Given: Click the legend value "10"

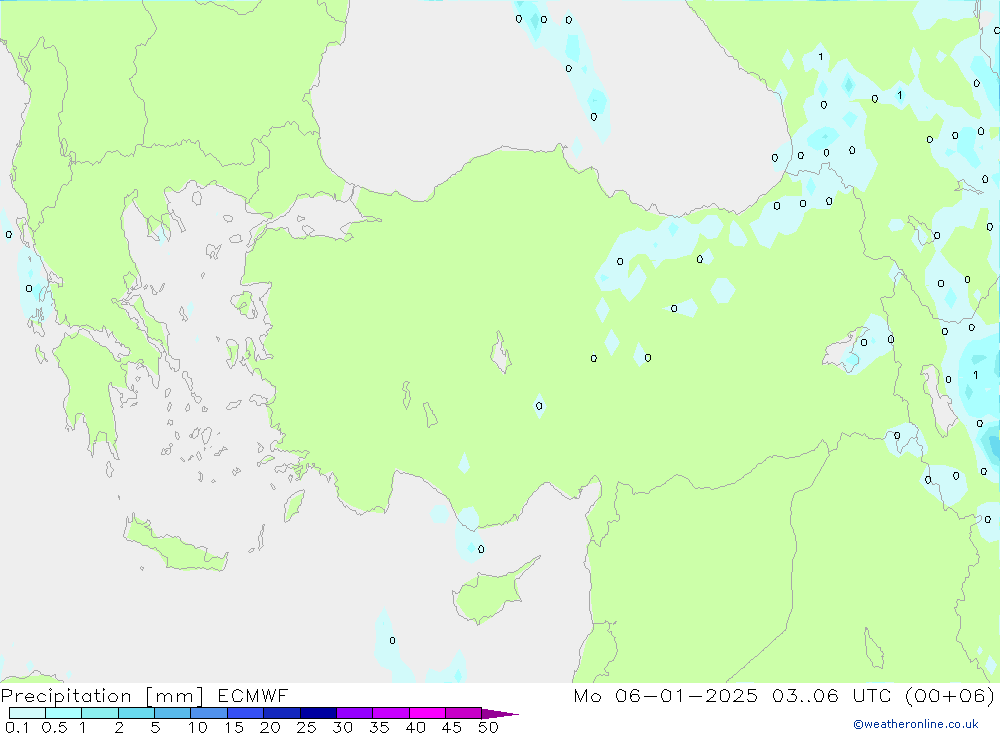Looking at the screenshot, I should point(197,727).
